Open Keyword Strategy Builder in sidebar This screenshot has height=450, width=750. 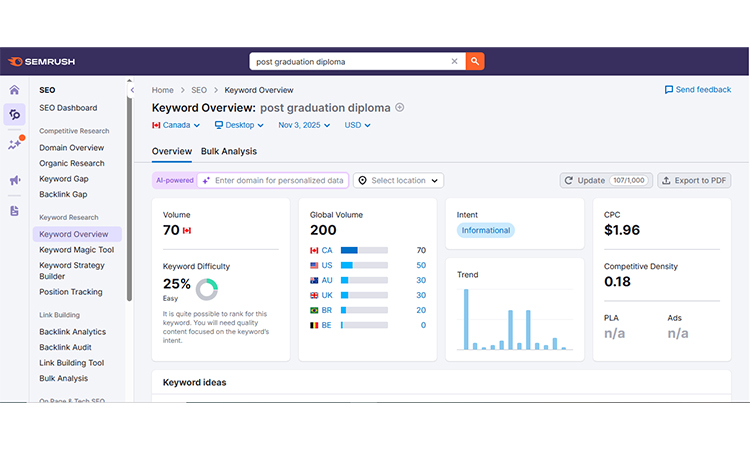pyautogui.click(x=72, y=271)
